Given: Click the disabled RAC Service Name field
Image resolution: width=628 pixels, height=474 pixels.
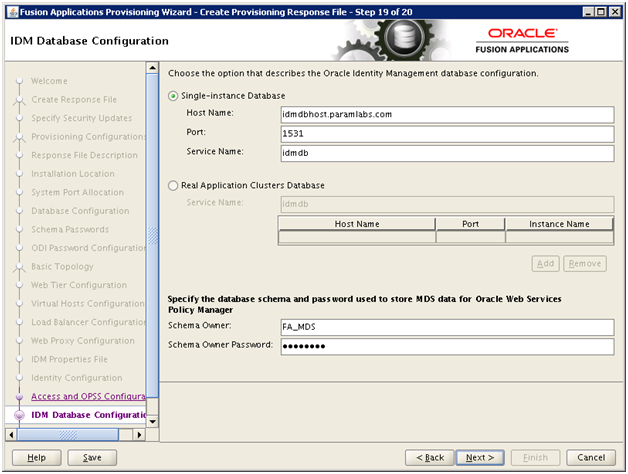Looking at the screenshot, I should click(447, 204).
